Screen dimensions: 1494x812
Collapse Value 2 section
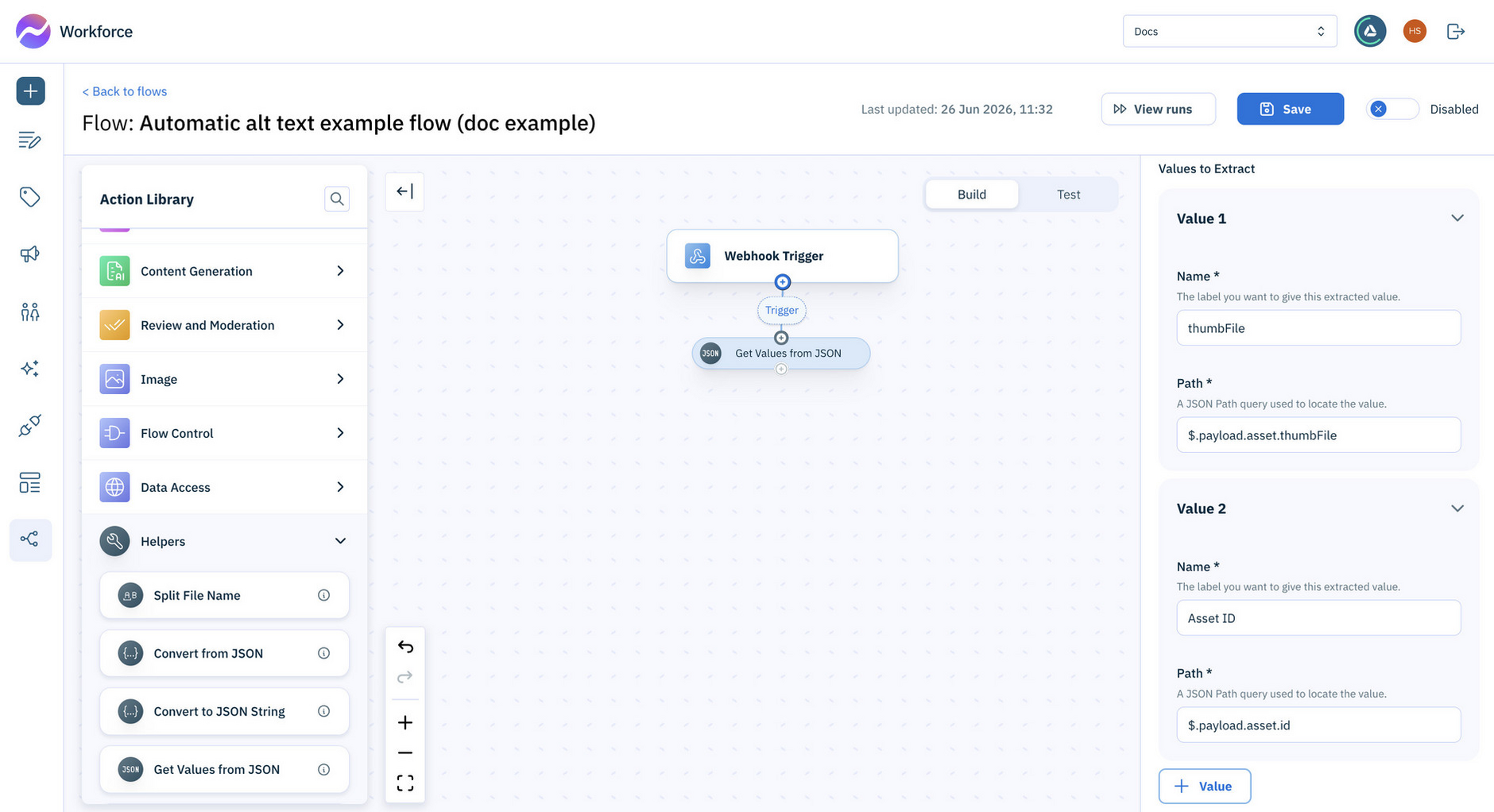coord(1457,508)
